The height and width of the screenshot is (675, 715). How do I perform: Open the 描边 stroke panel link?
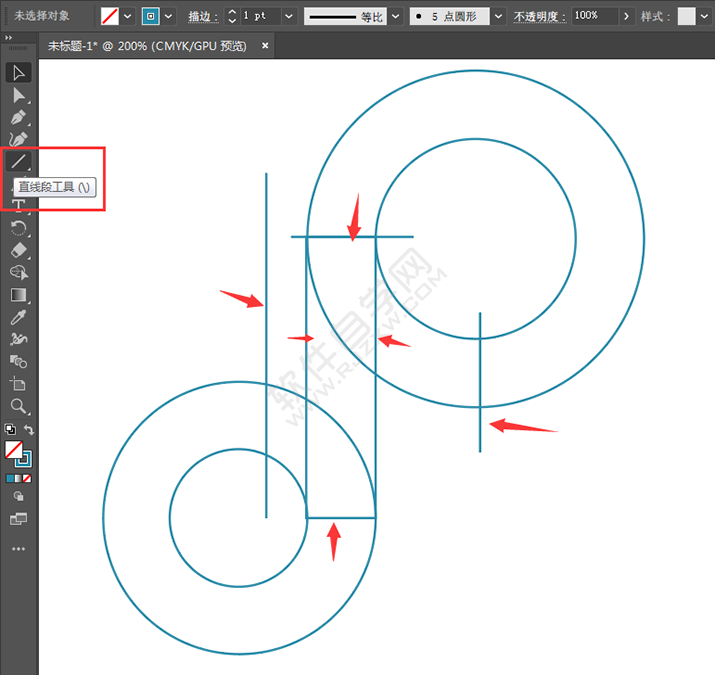point(203,17)
